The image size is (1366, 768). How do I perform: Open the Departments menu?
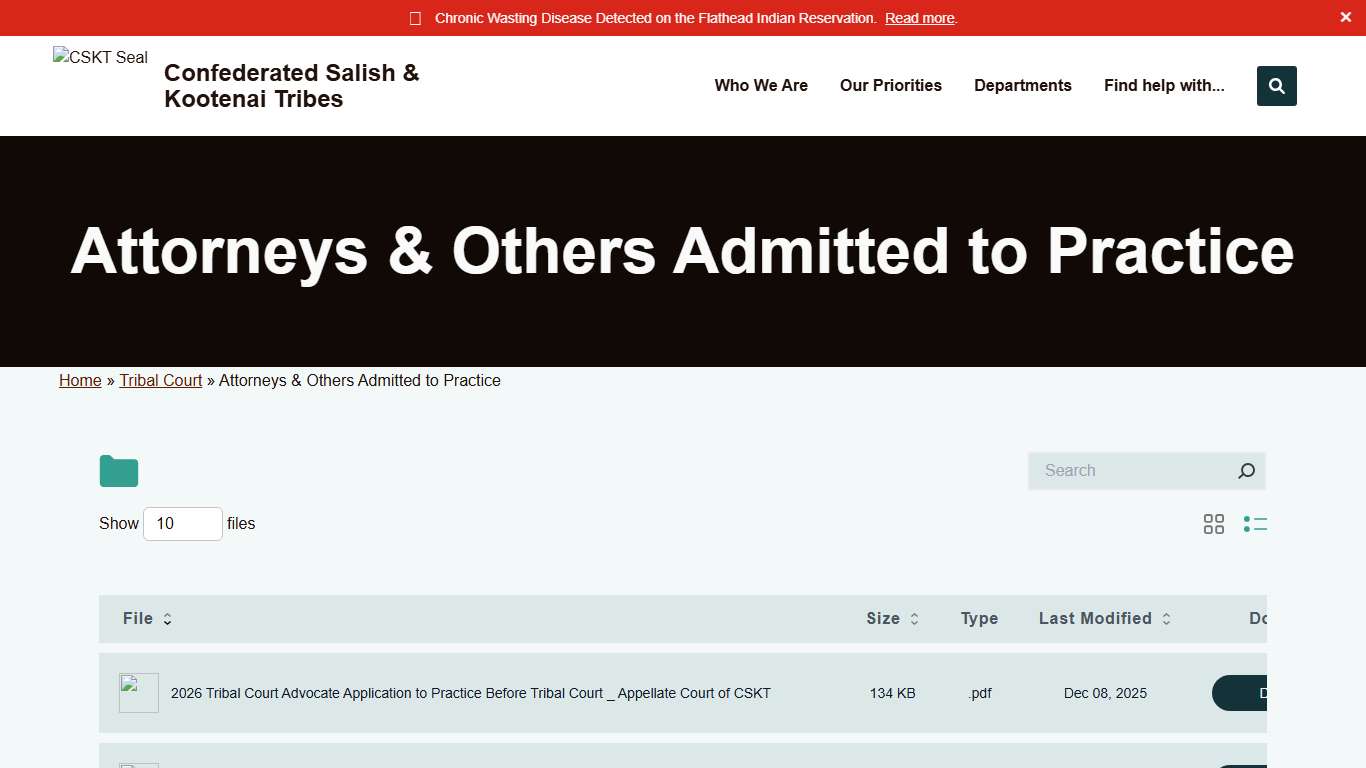(x=1022, y=86)
